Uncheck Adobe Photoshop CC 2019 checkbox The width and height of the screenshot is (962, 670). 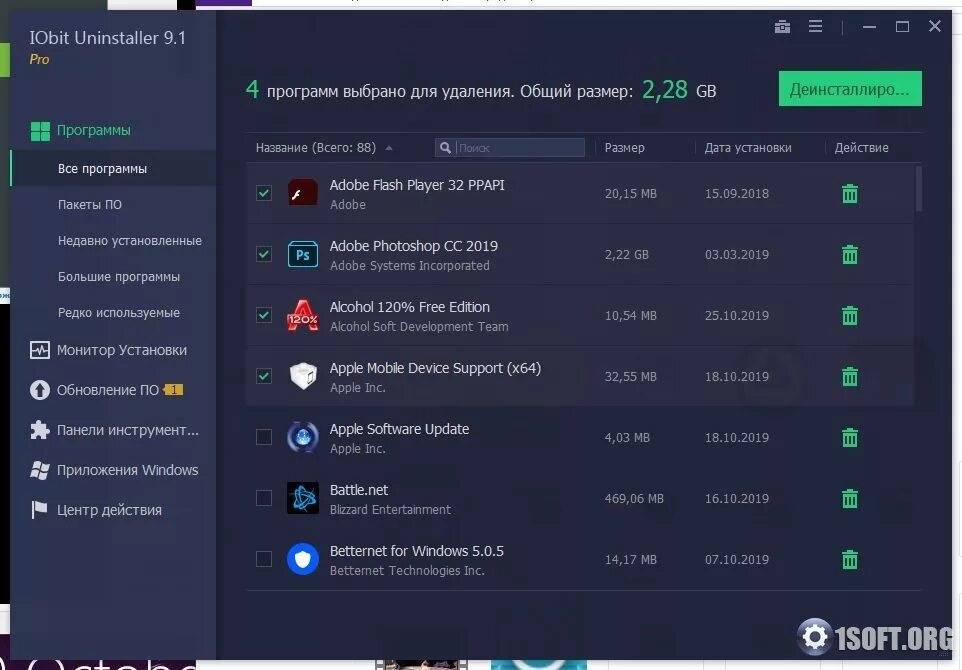[x=264, y=254]
